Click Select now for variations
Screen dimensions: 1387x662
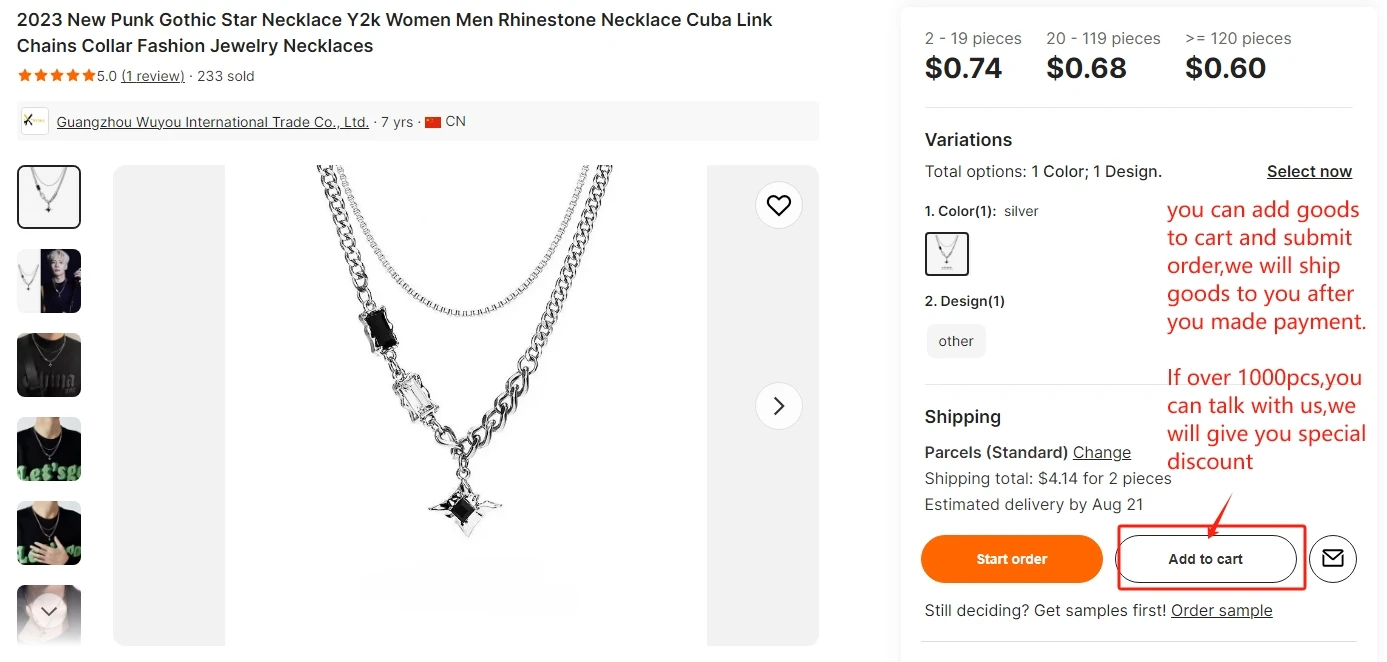pos(1308,171)
